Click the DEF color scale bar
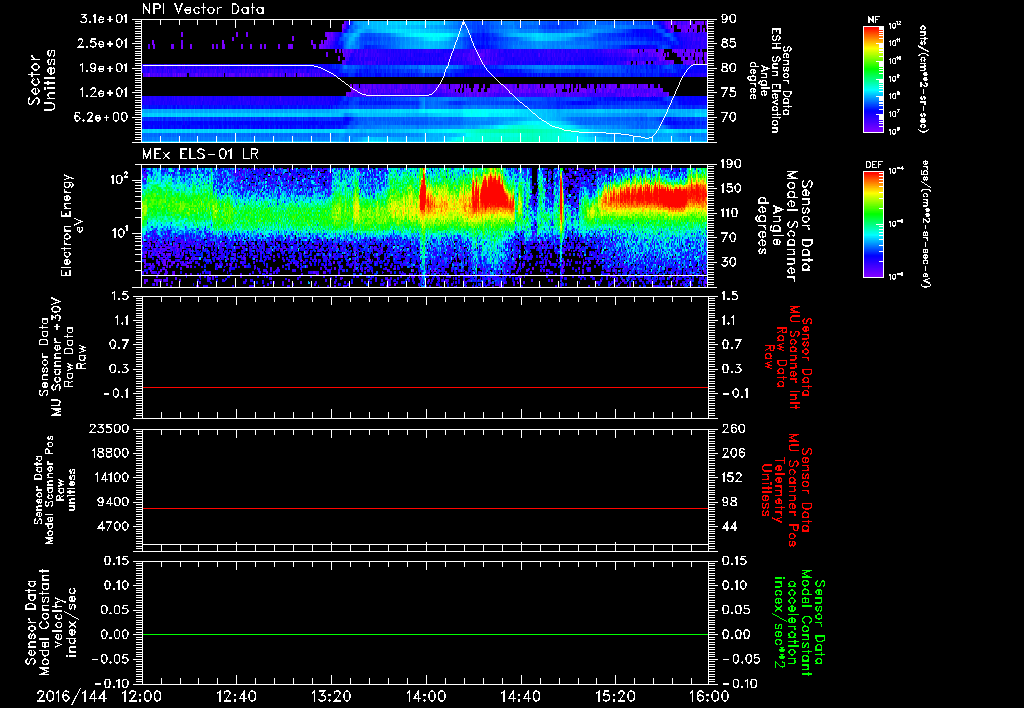 point(873,224)
